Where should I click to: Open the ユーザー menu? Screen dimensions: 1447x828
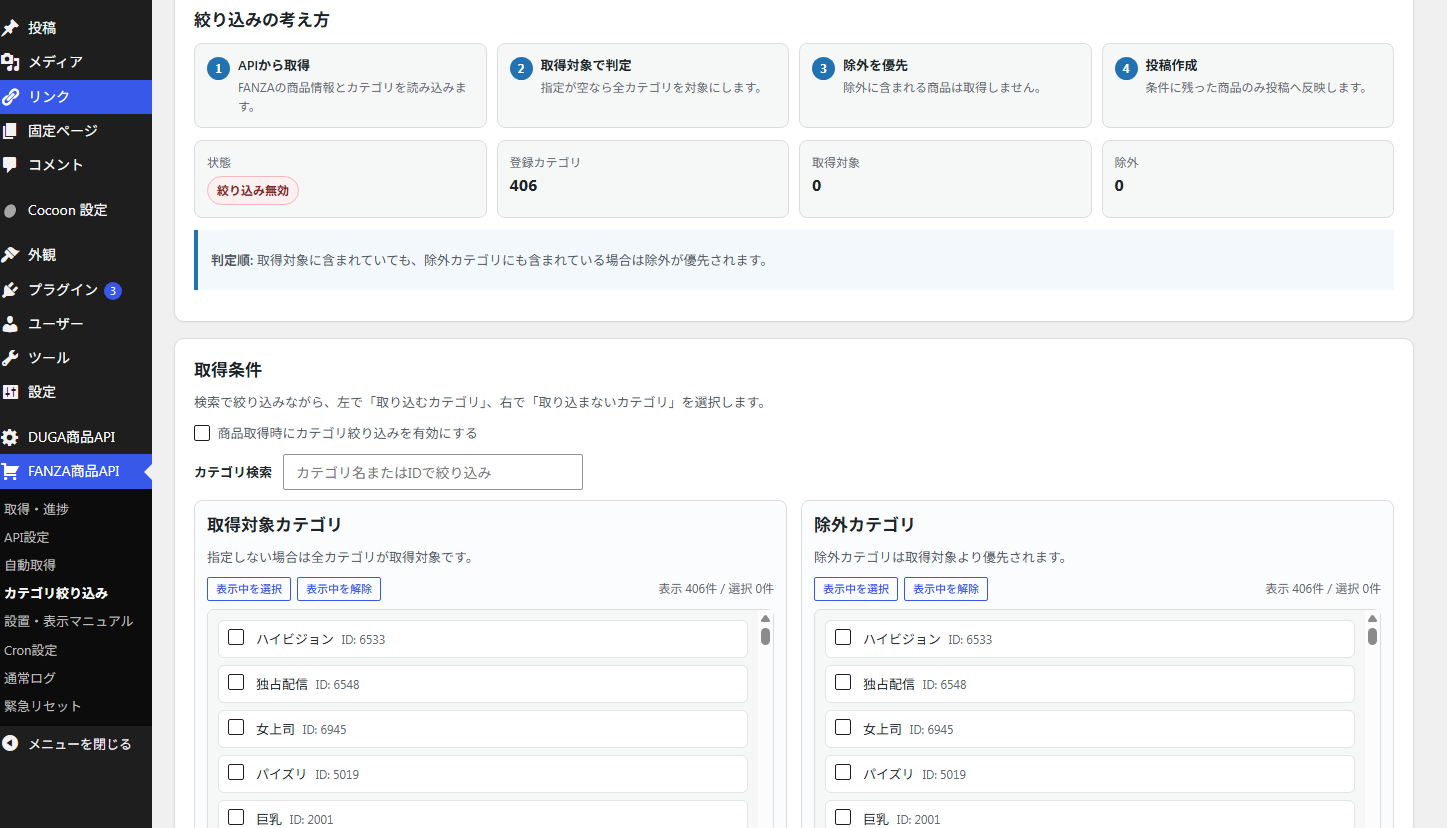pyautogui.click(x=76, y=324)
